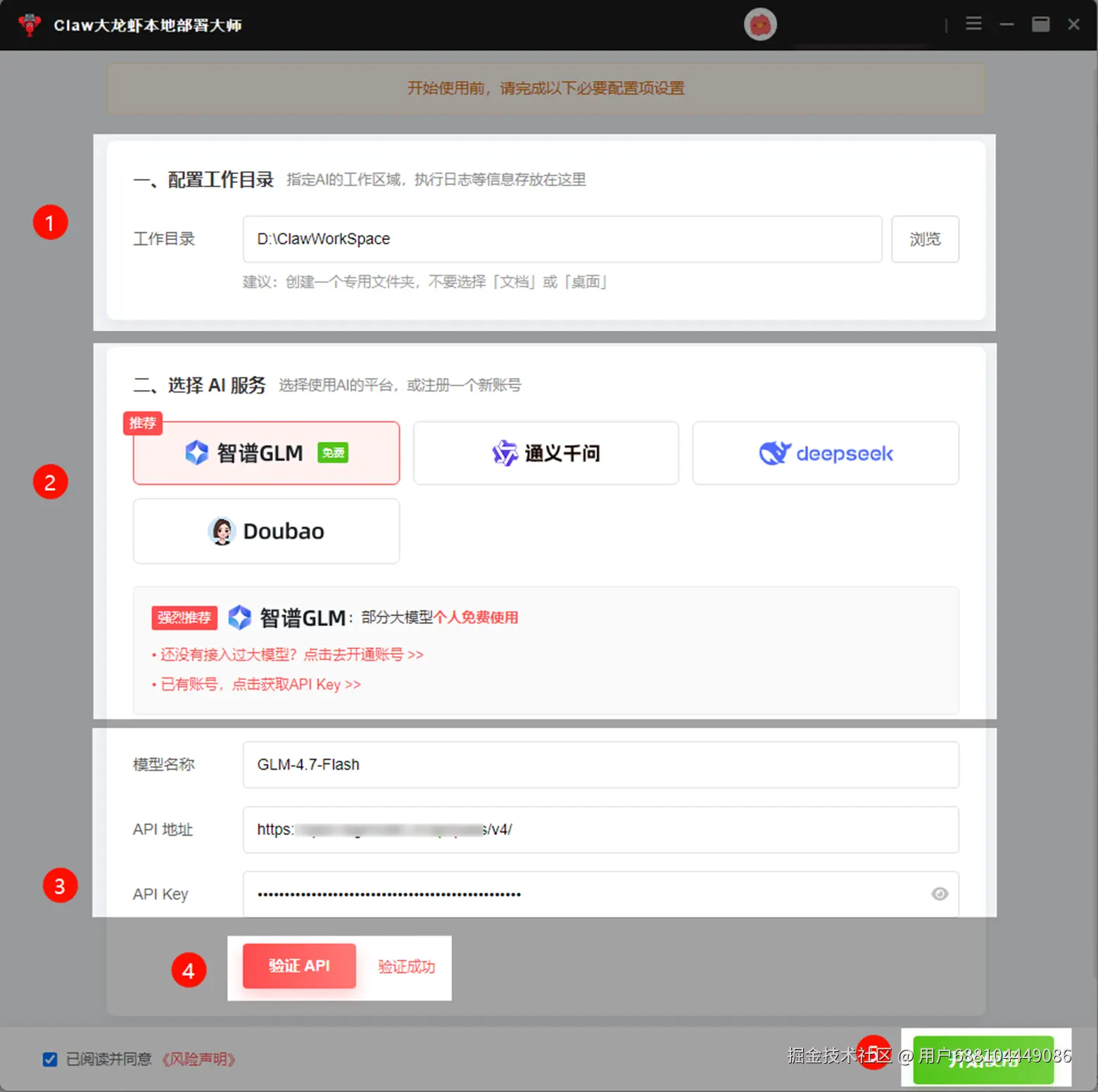The width and height of the screenshot is (1098, 1092).
Task: Click the 验证 API button
Action: [299, 966]
